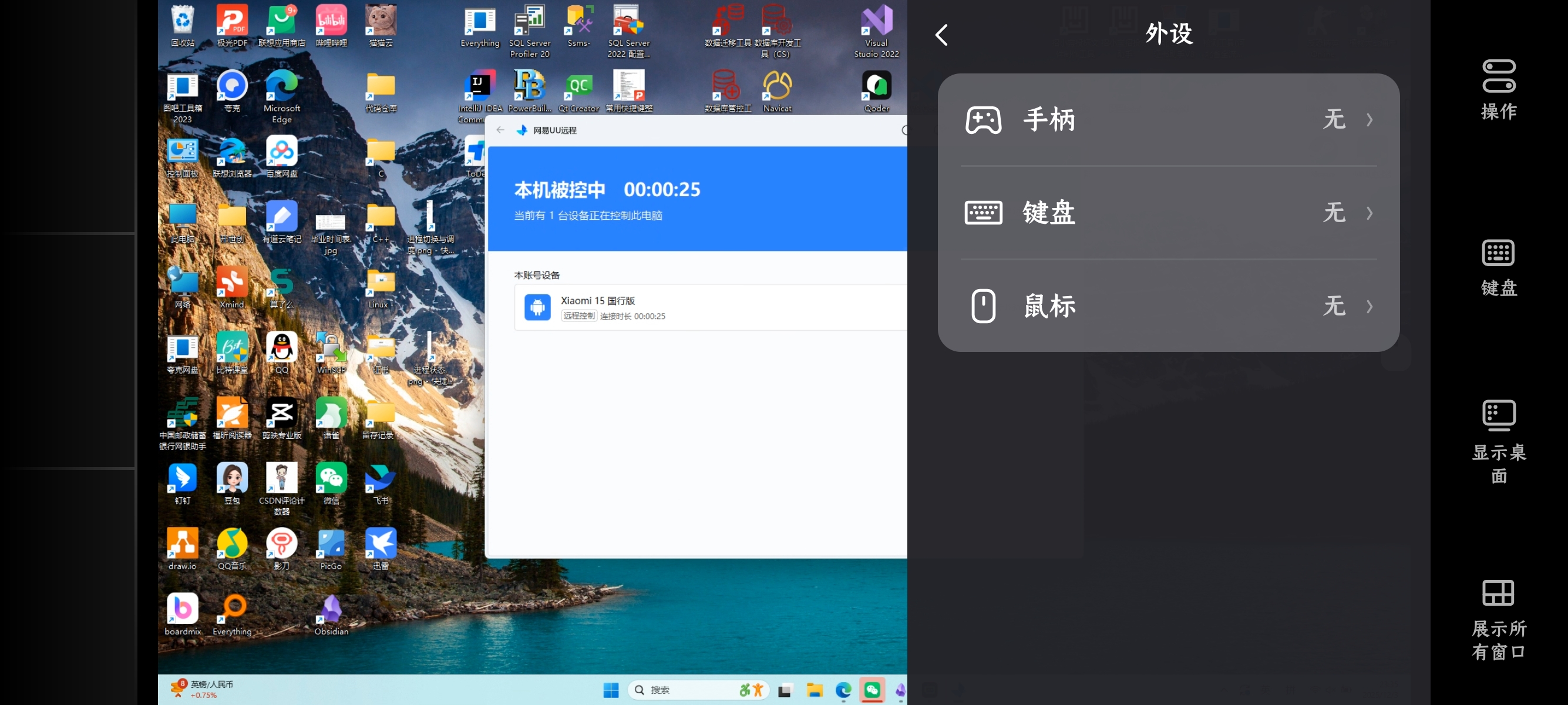Open the Windows Start button

click(x=611, y=690)
